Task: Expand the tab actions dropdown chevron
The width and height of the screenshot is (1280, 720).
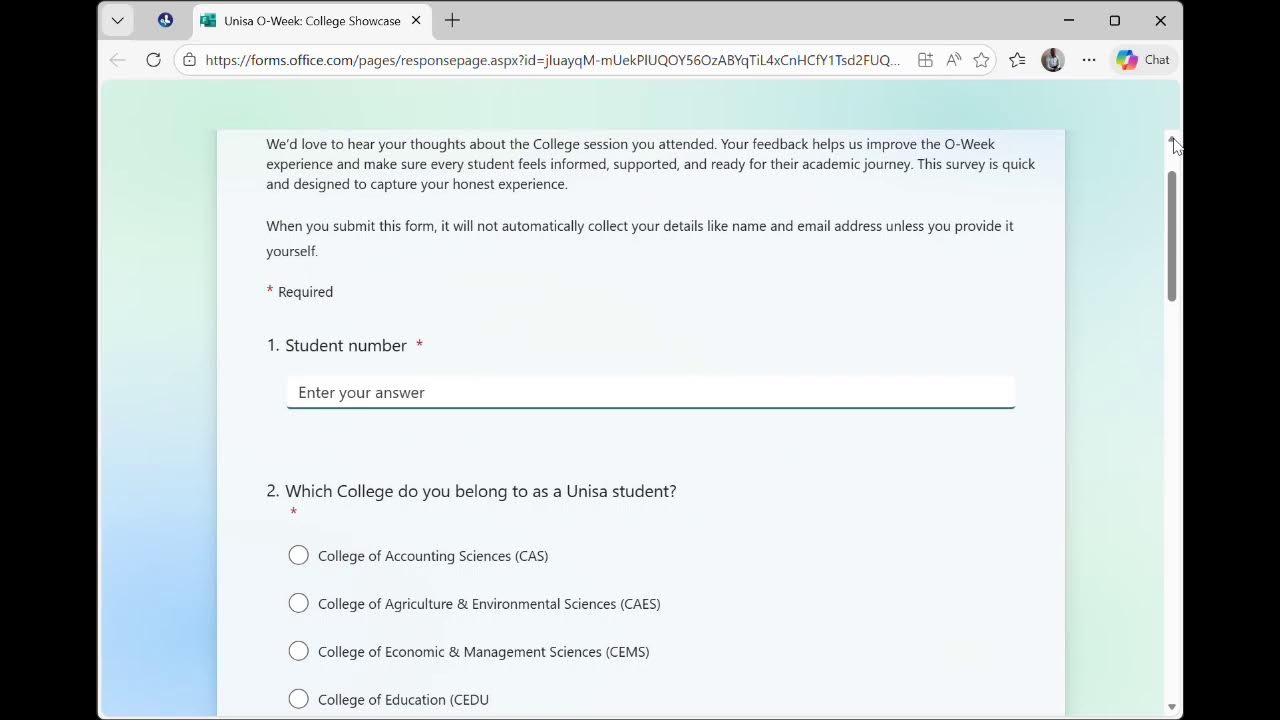Action: [x=117, y=20]
